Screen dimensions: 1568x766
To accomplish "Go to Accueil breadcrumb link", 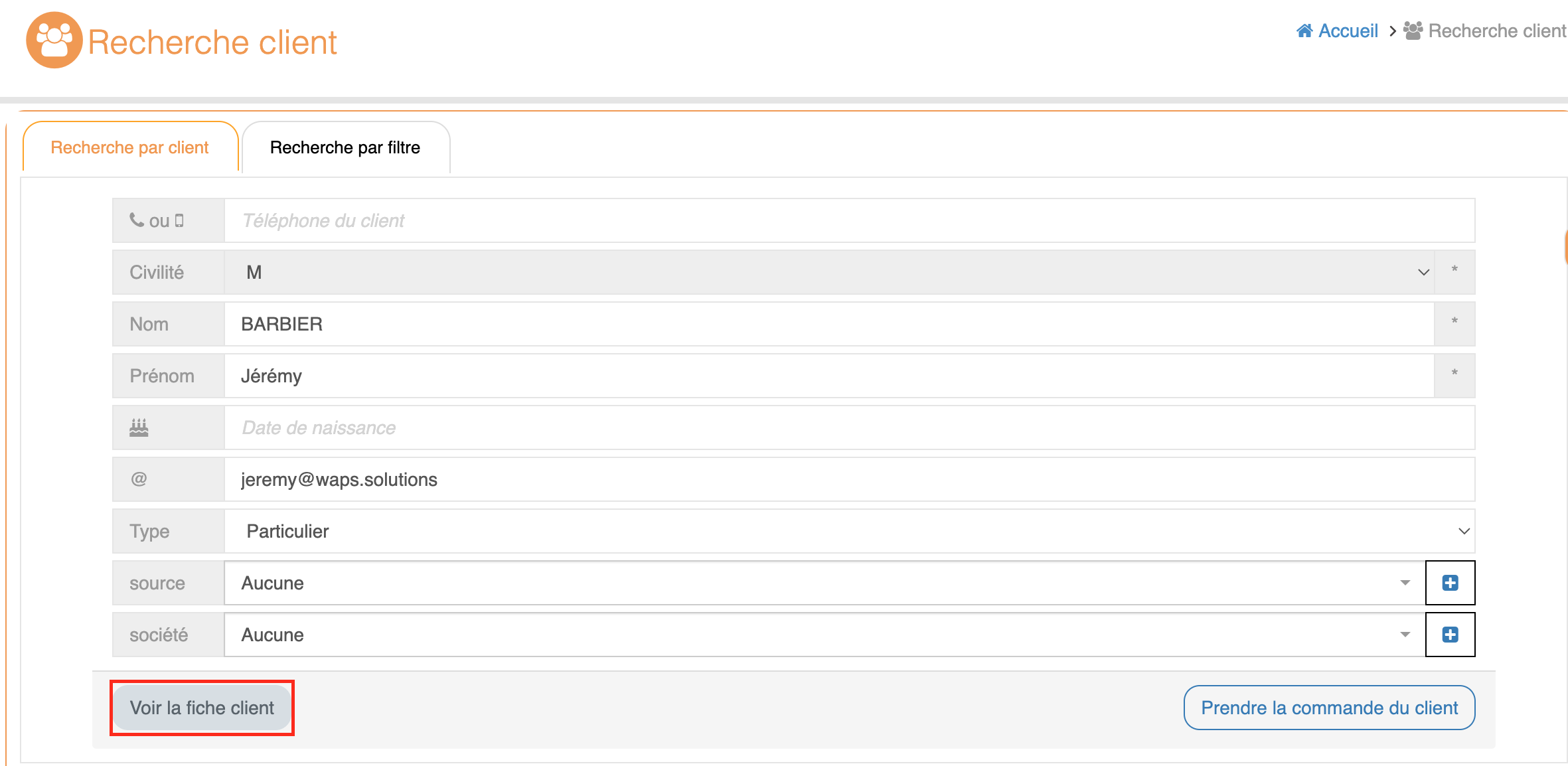I will tap(1348, 31).
